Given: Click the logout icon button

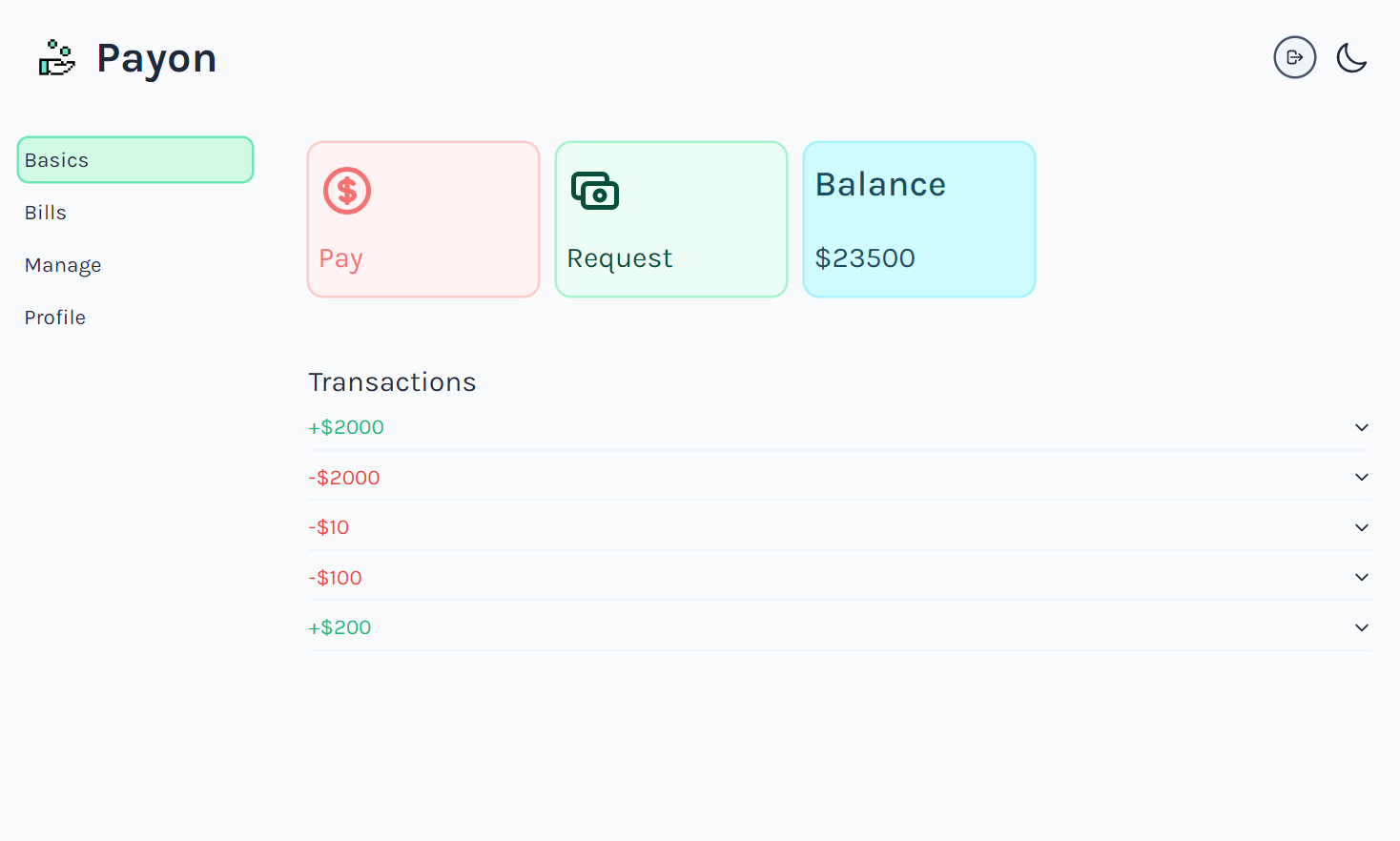Looking at the screenshot, I should pos(1294,57).
